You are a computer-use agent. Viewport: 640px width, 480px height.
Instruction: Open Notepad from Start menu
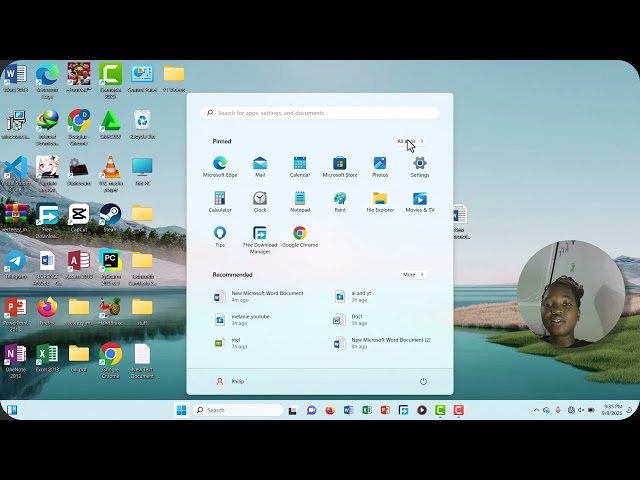300,202
